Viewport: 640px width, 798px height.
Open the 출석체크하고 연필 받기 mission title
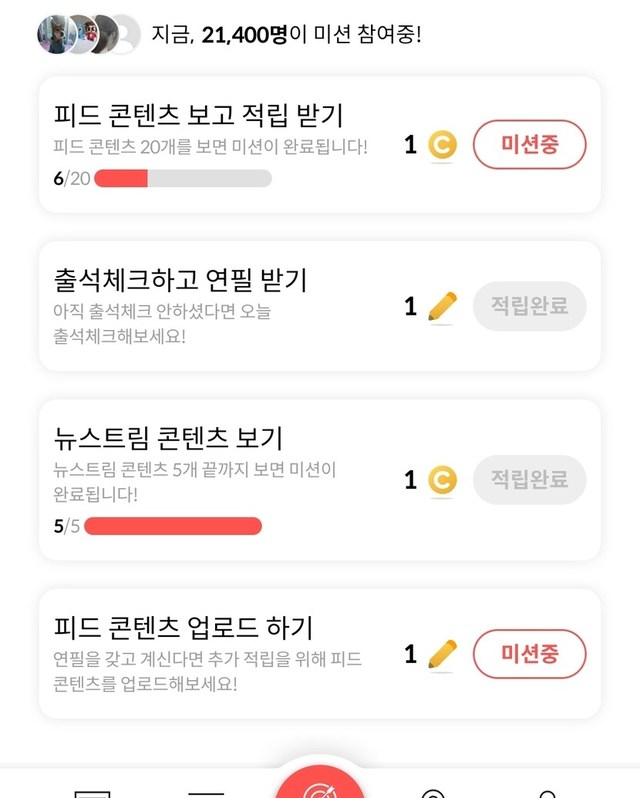[x=180, y=279]
